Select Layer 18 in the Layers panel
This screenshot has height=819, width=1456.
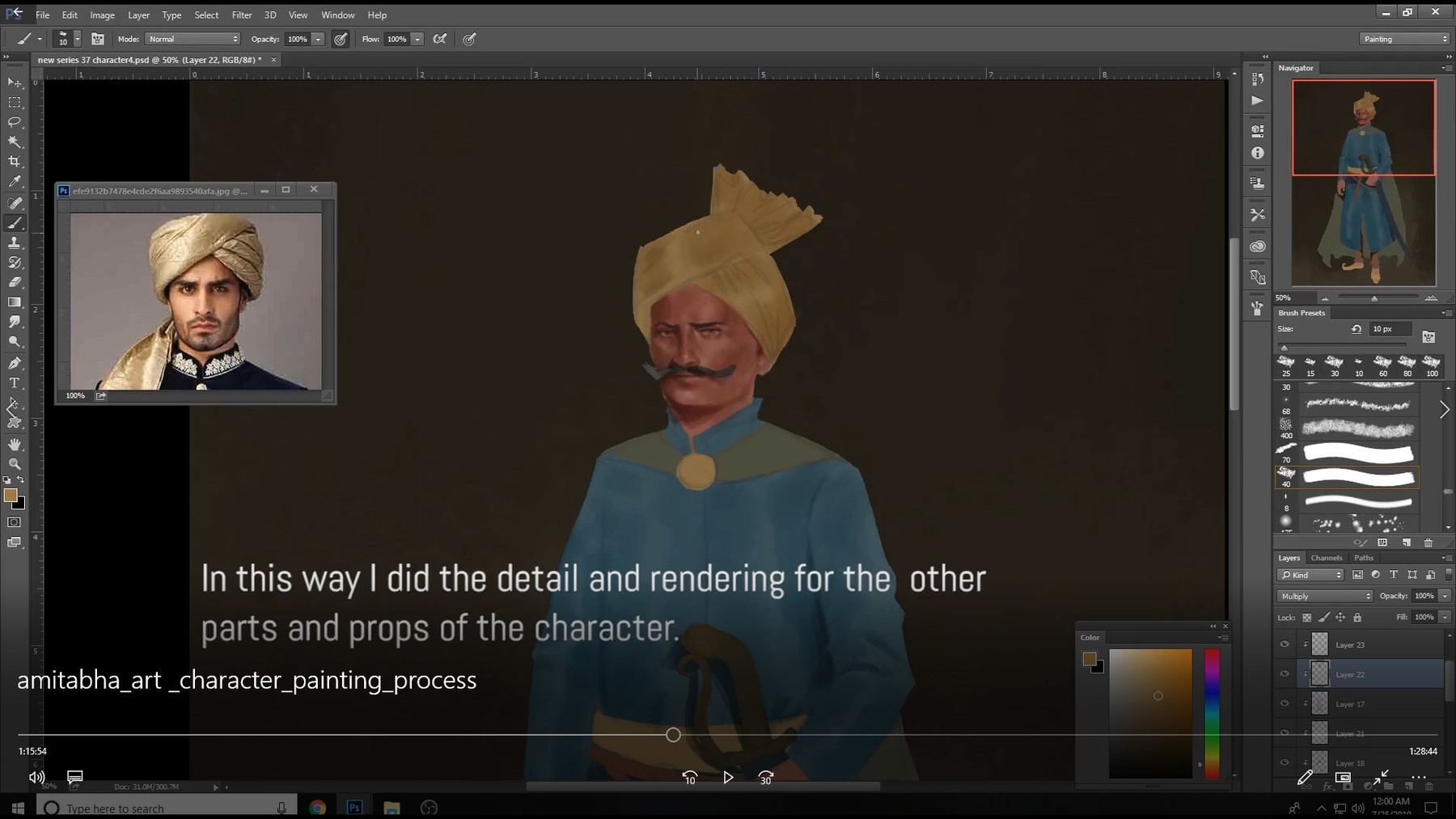[x=1350, y=763]
